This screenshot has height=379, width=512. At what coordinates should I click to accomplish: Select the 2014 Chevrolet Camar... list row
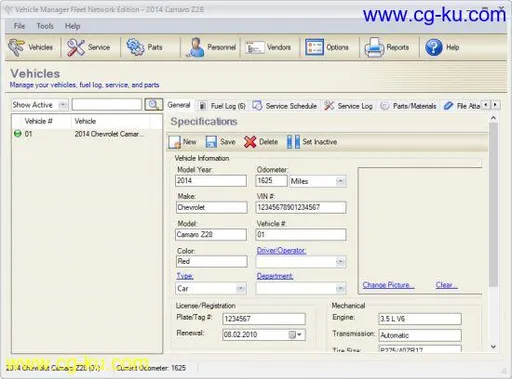pos(87,134)
